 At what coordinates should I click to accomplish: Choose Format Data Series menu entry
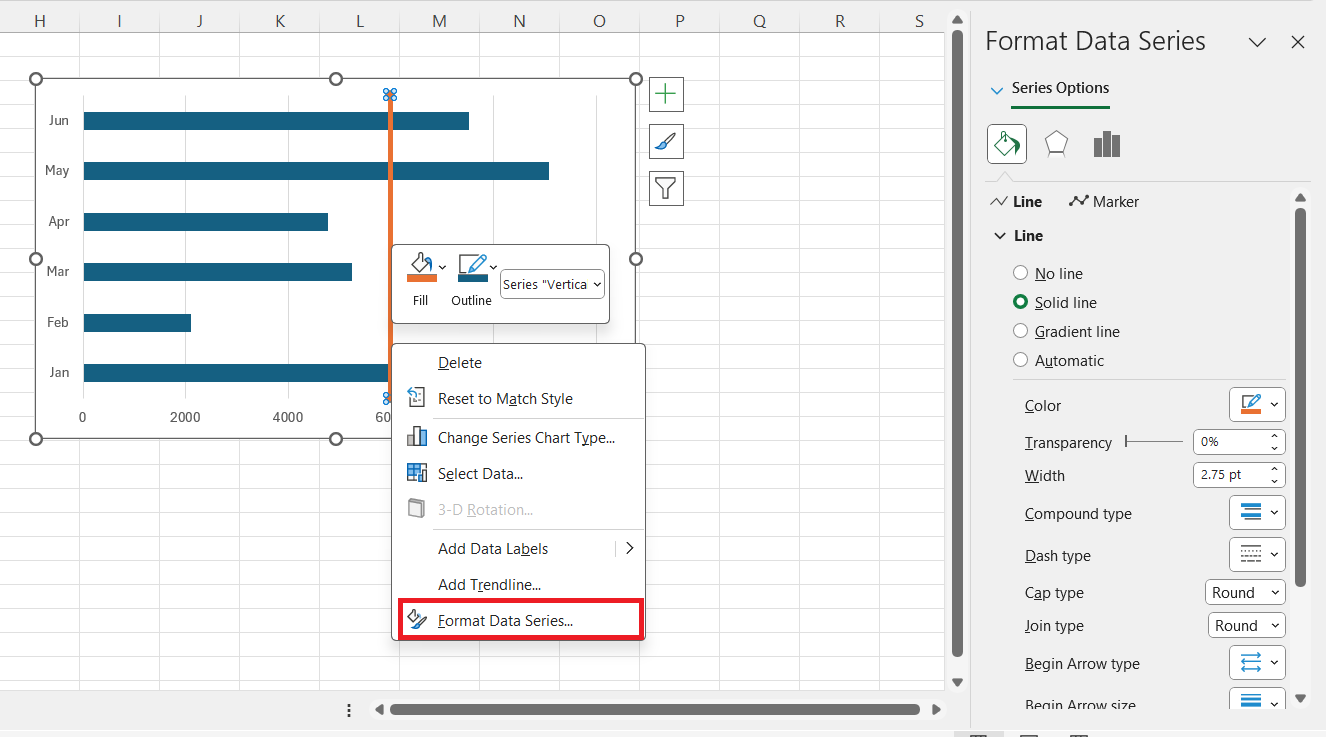(x=520, y=620)
